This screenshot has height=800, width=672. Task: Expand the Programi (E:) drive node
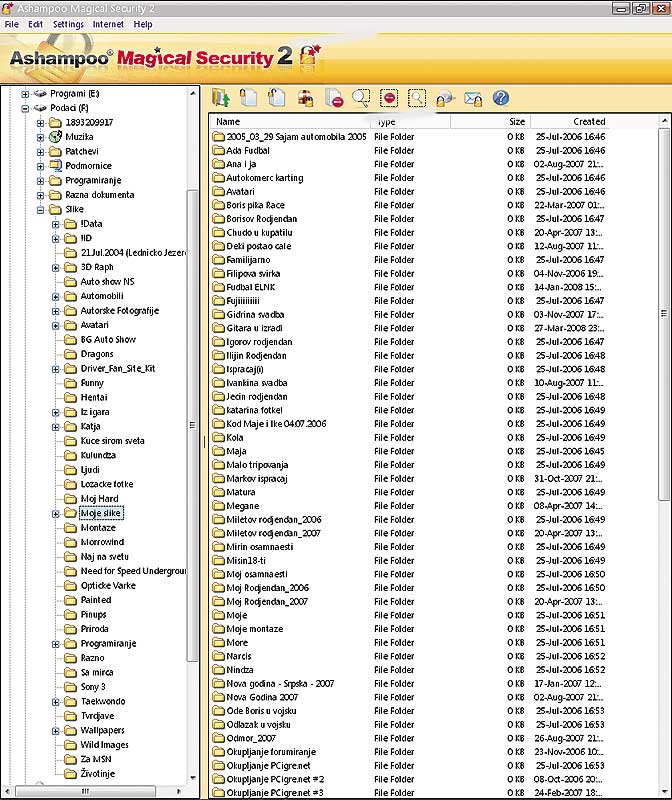25,94
